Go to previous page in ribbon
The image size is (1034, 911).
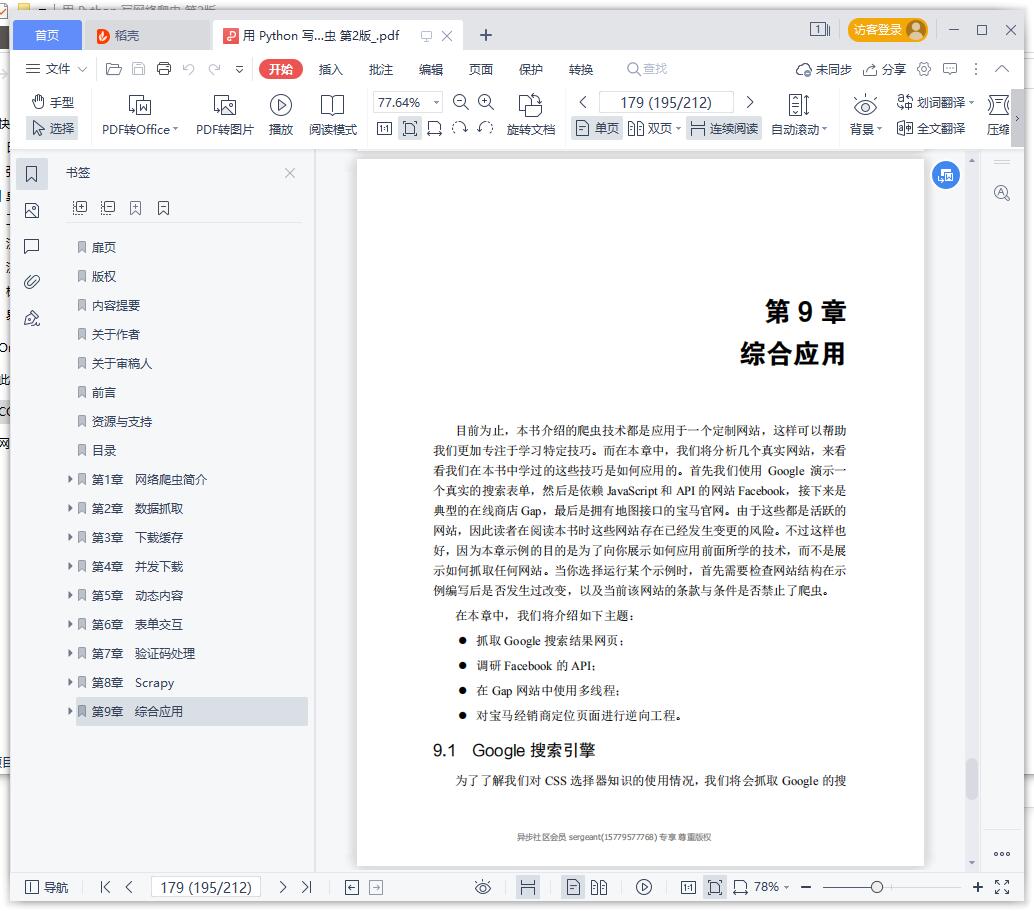point(583,102)
